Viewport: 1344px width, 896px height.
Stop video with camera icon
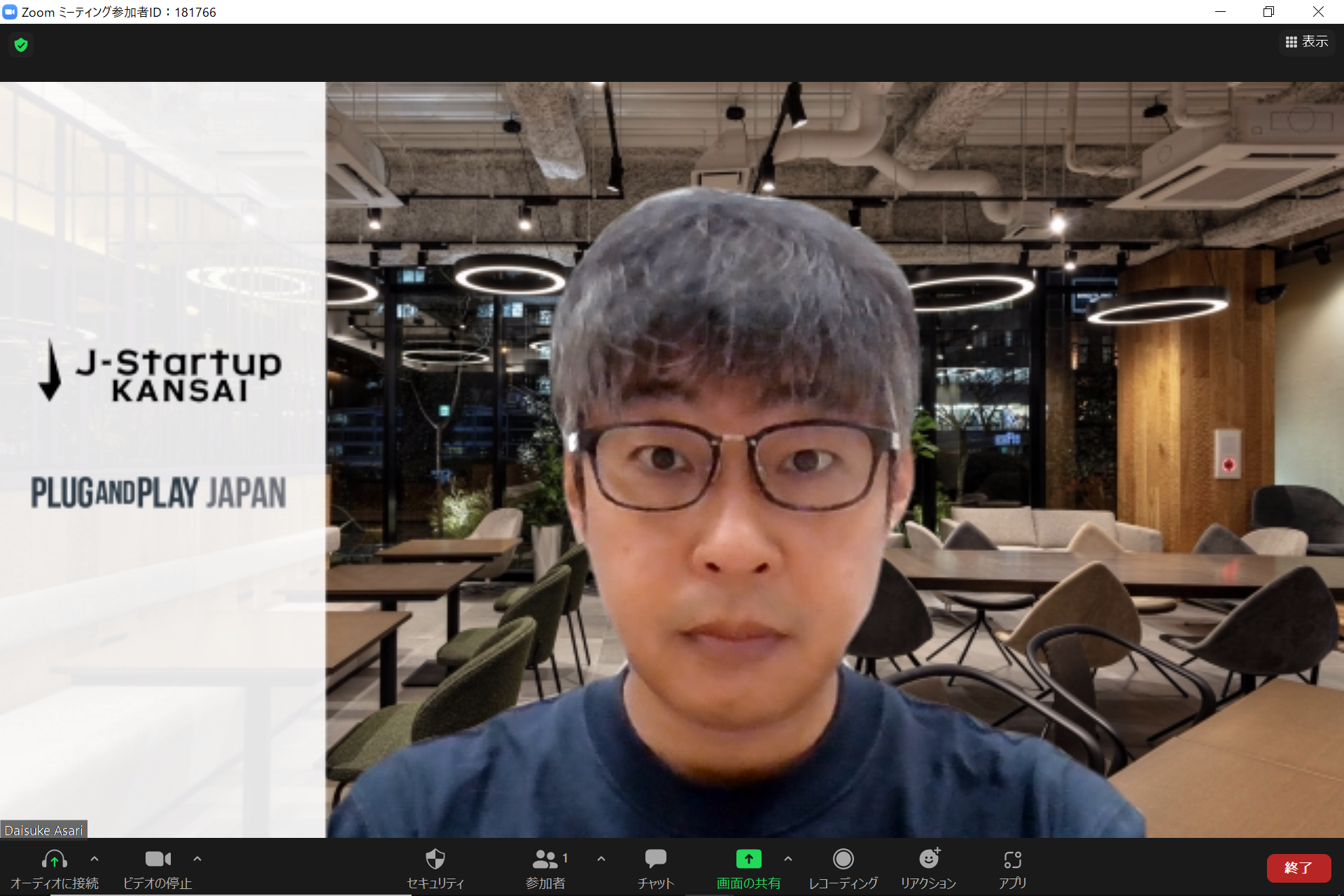(x=157, y=859)
